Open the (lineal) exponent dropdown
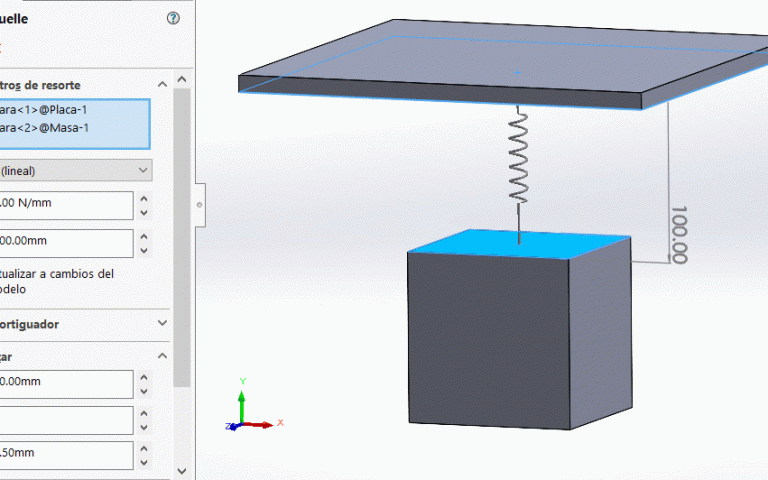 76,170
